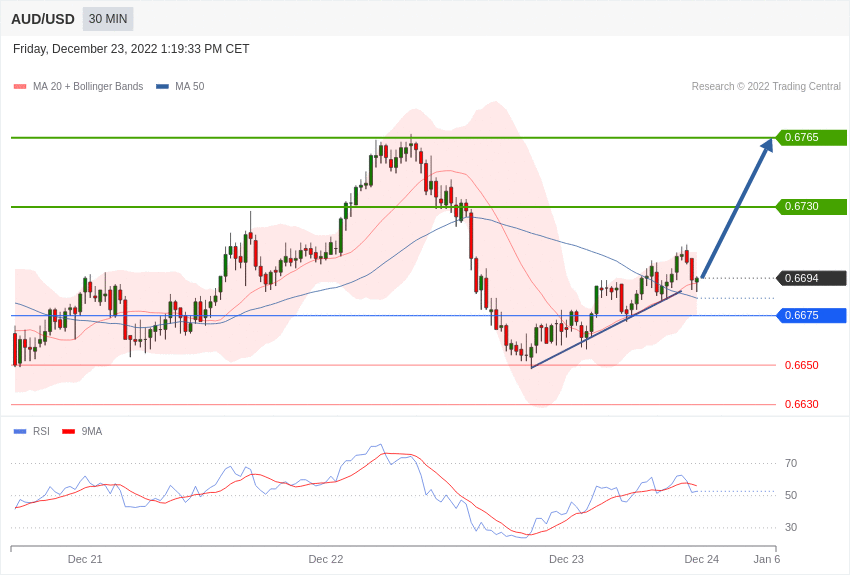The image size is (850, 576).
Task: Select the MA 50 legend label
Action: [x=190, y=86]
